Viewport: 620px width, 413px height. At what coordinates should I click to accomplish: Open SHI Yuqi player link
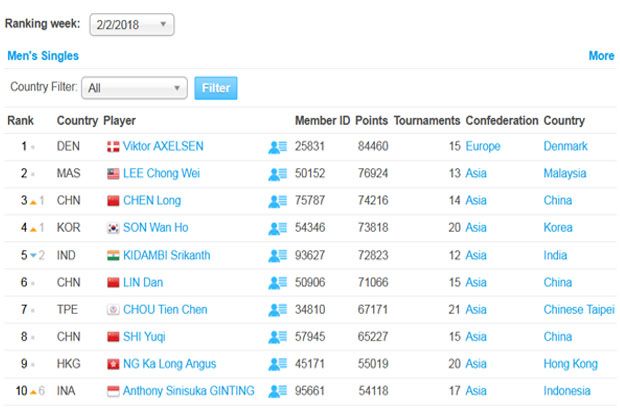click(x=144, y=337)
